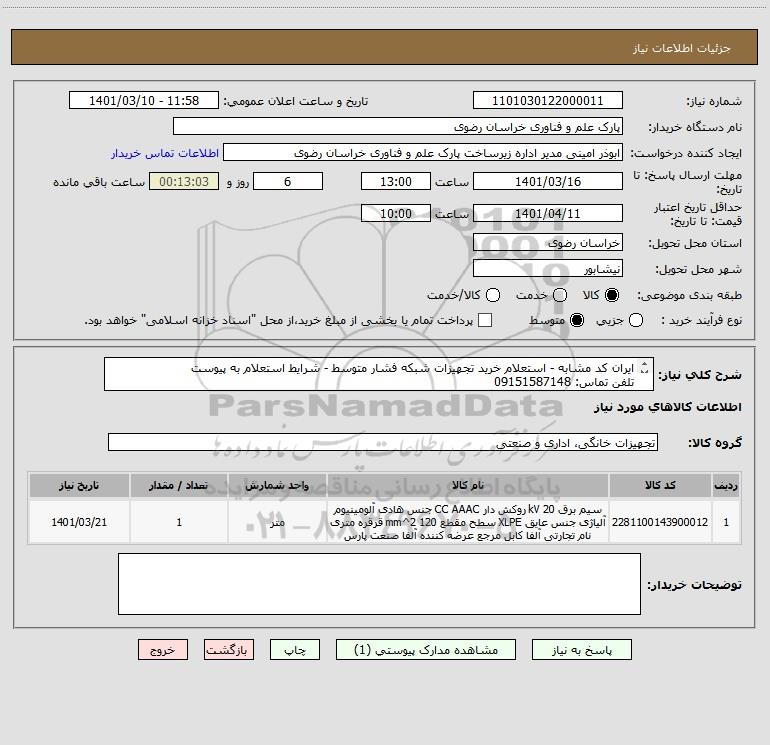Click the نام کالا column header
This screenshot has height=745, width=770.
pos(468,485)
